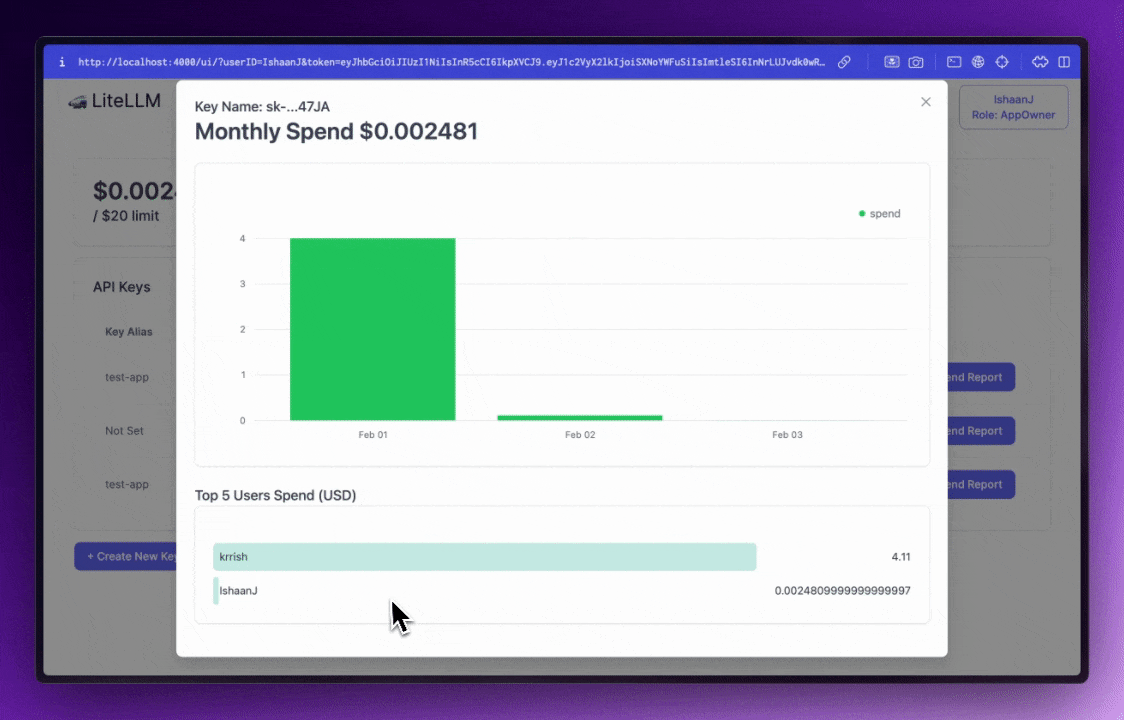Click the LiteLLM logo in background page
The image size is (1124, 720).
point(115,101)
